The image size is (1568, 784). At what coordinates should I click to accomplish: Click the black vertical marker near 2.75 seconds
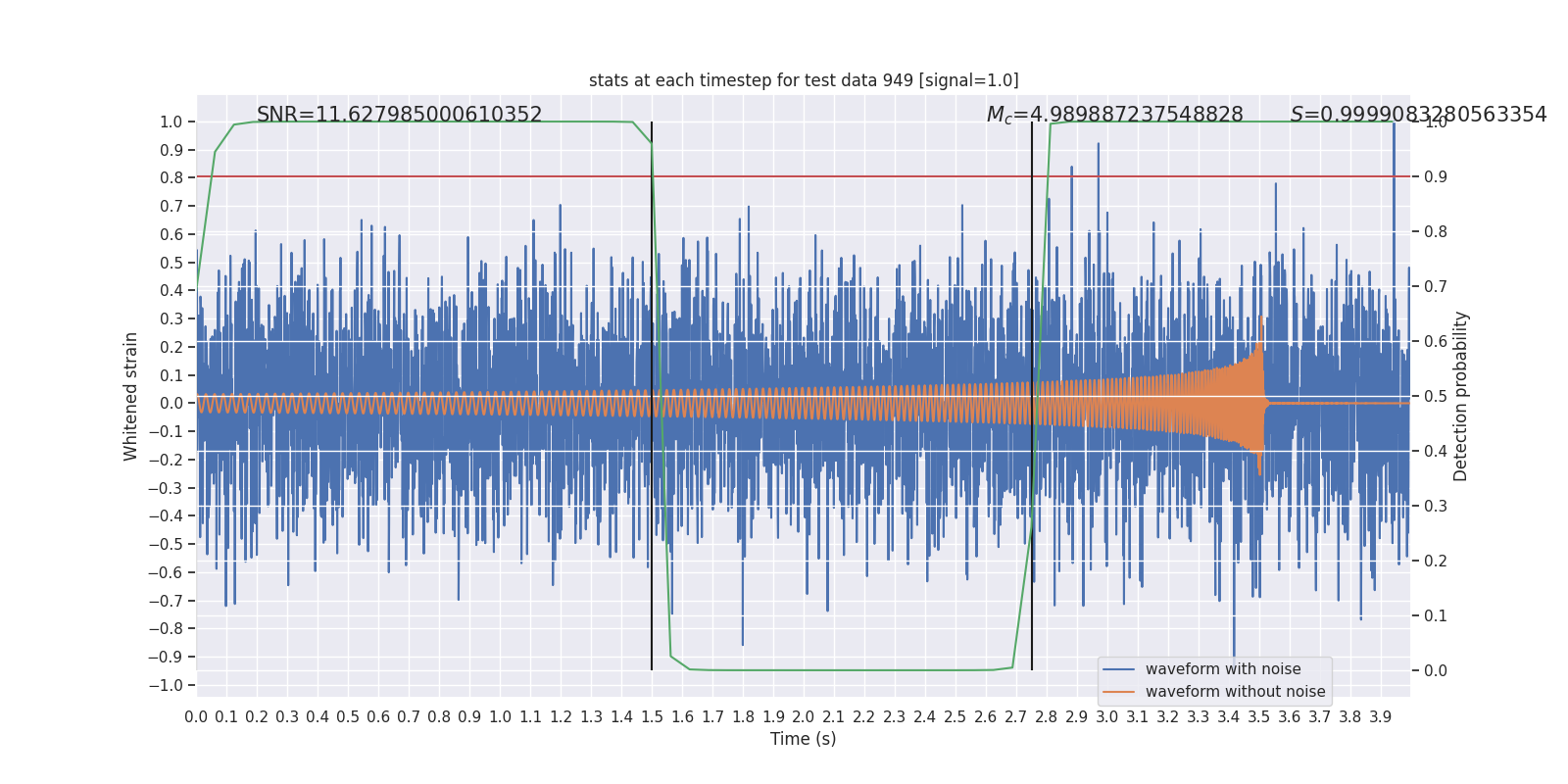click(x=1032, y=396)
